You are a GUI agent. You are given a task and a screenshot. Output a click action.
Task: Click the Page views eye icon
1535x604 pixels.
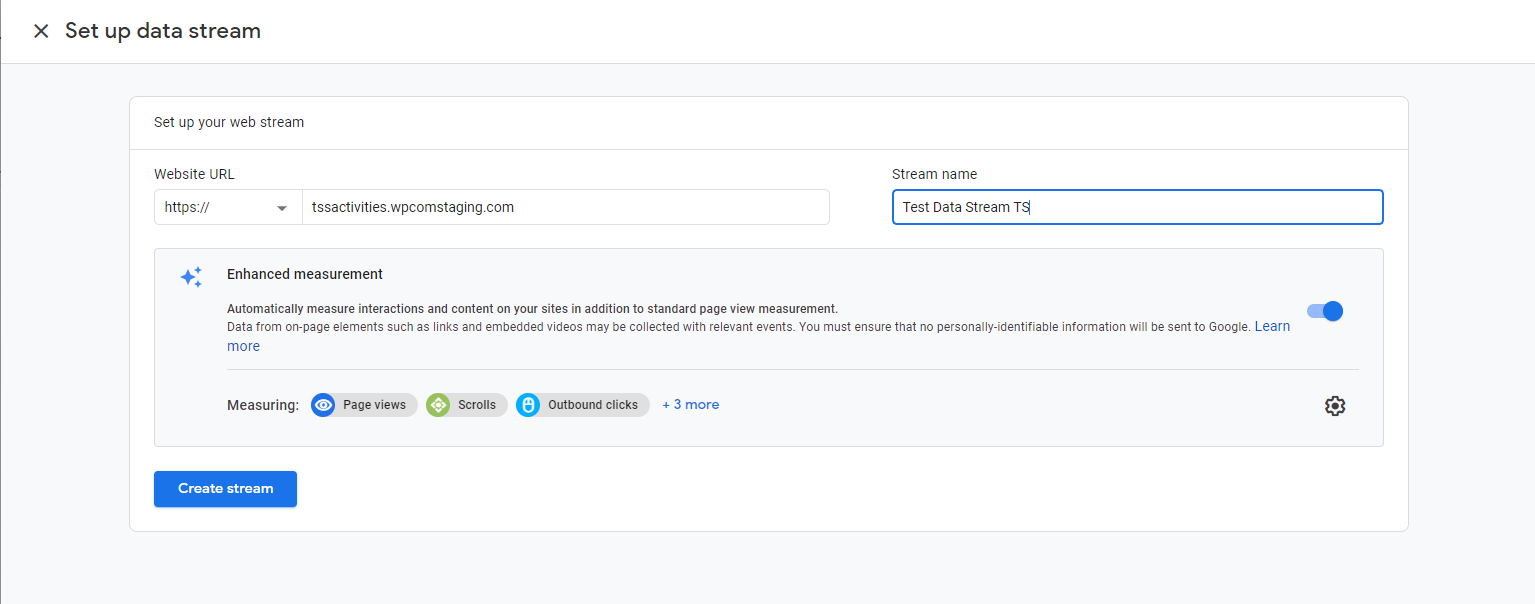point(323,405)
